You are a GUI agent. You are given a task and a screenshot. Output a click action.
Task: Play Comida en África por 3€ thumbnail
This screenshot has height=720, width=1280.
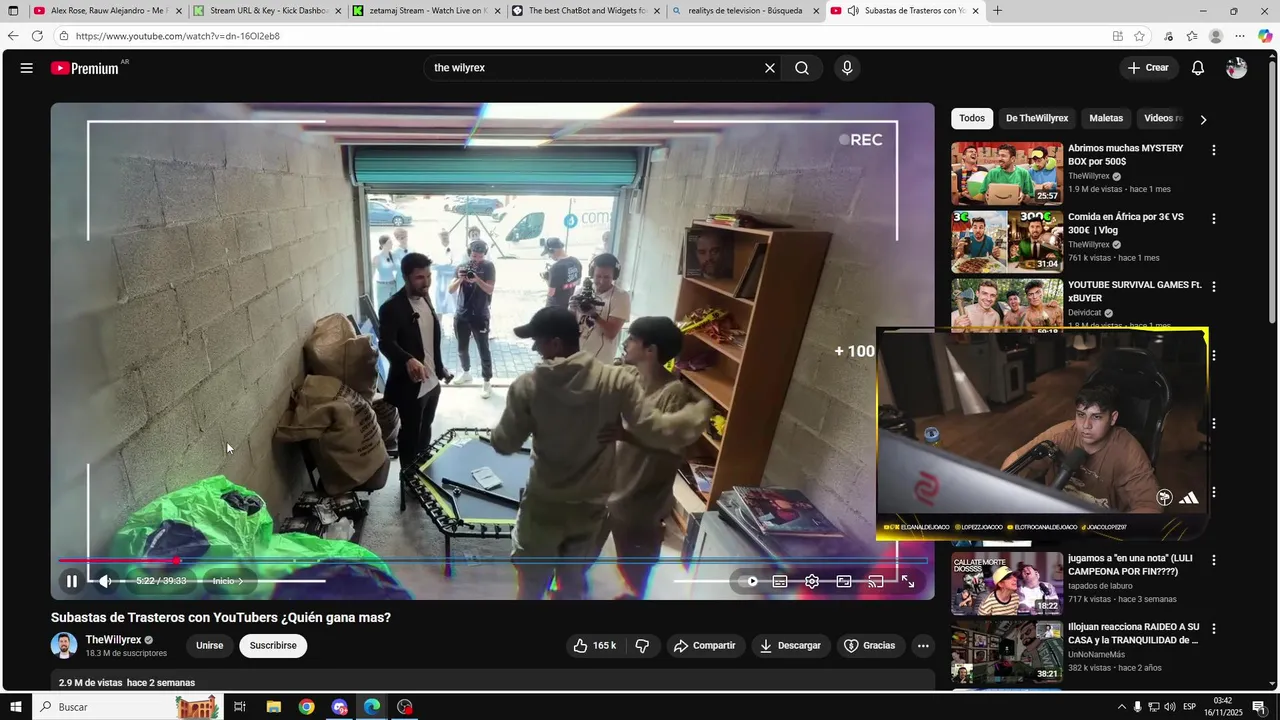tap(1007, 241)
